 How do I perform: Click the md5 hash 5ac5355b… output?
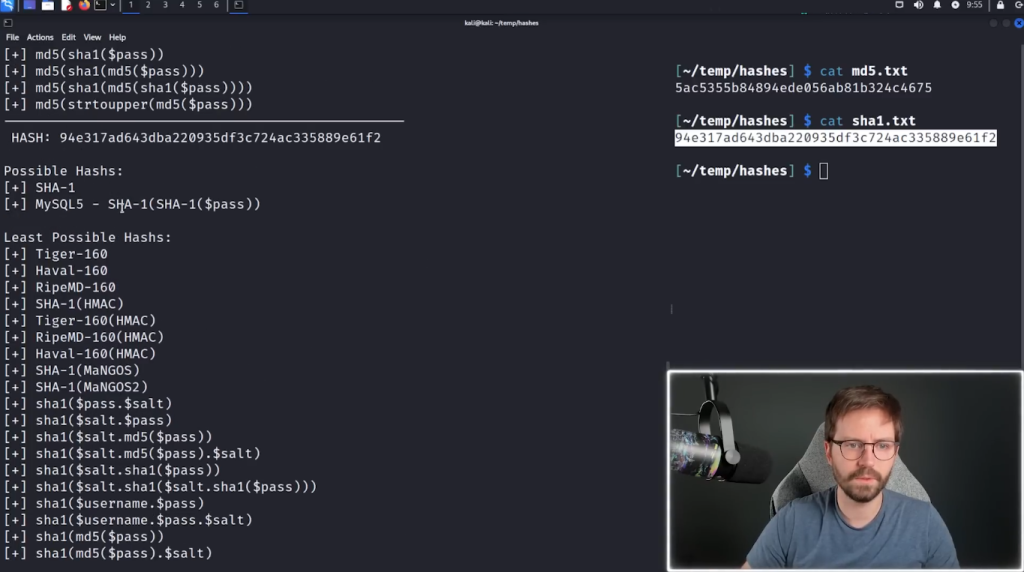pos(803,88)
